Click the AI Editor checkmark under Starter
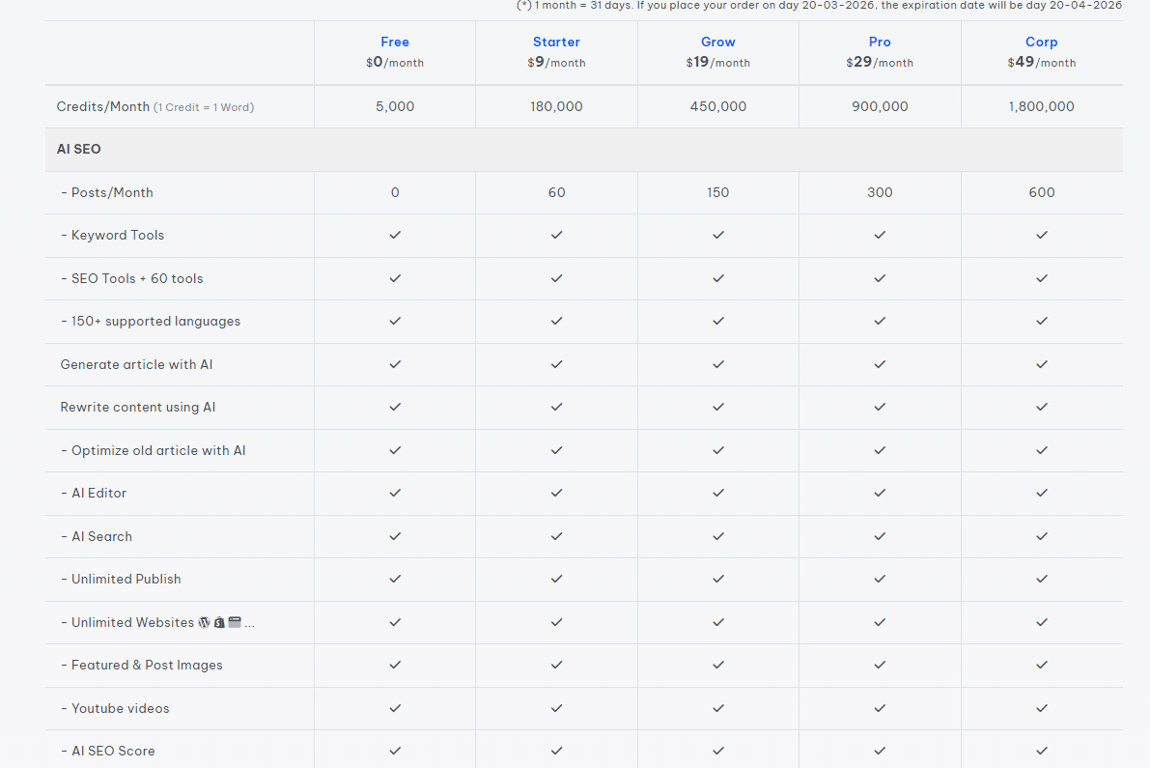This screenshot has height=768, width=1150. tap(557, 492)
